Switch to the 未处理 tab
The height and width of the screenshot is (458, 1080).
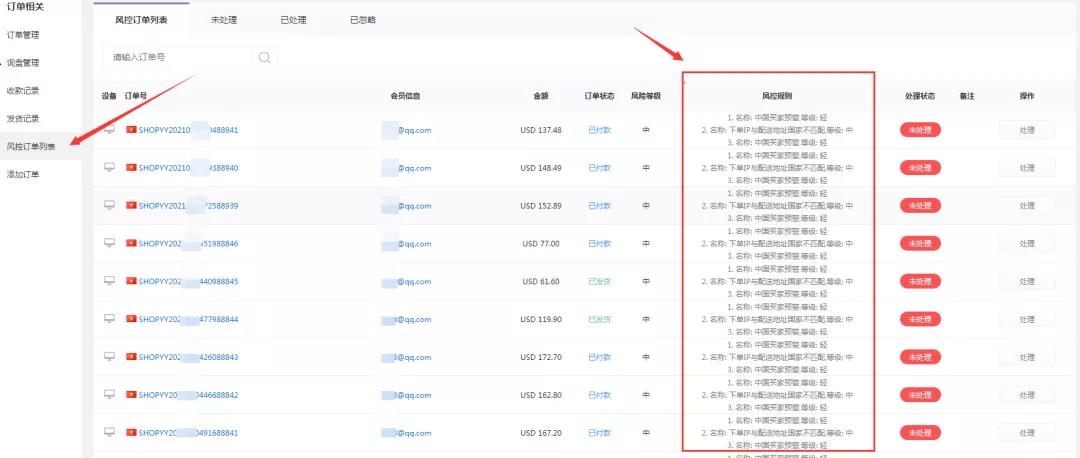pos(223,19)
